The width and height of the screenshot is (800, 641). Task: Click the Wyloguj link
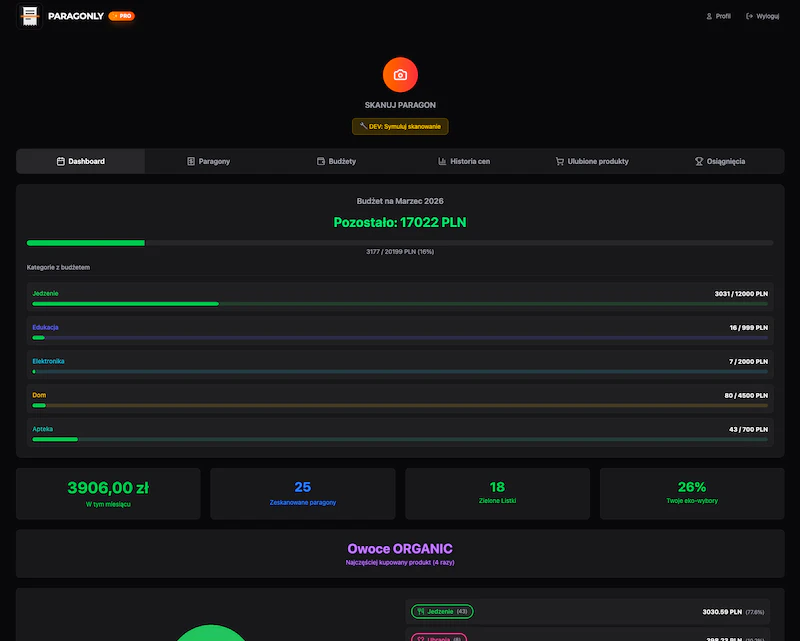click(763, 16)
